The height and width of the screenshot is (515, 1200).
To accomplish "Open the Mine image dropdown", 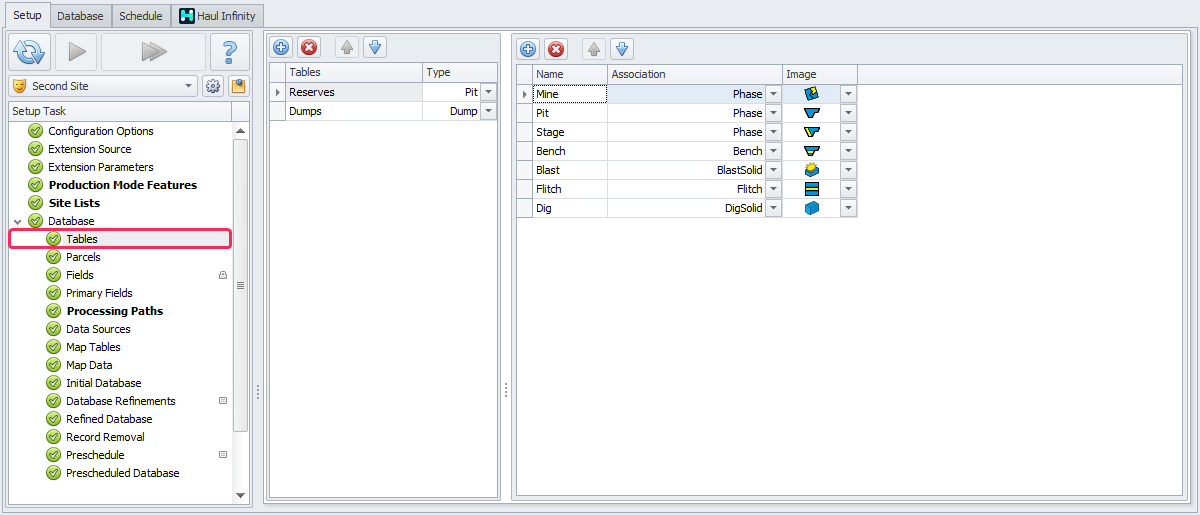I will point(848,94).
